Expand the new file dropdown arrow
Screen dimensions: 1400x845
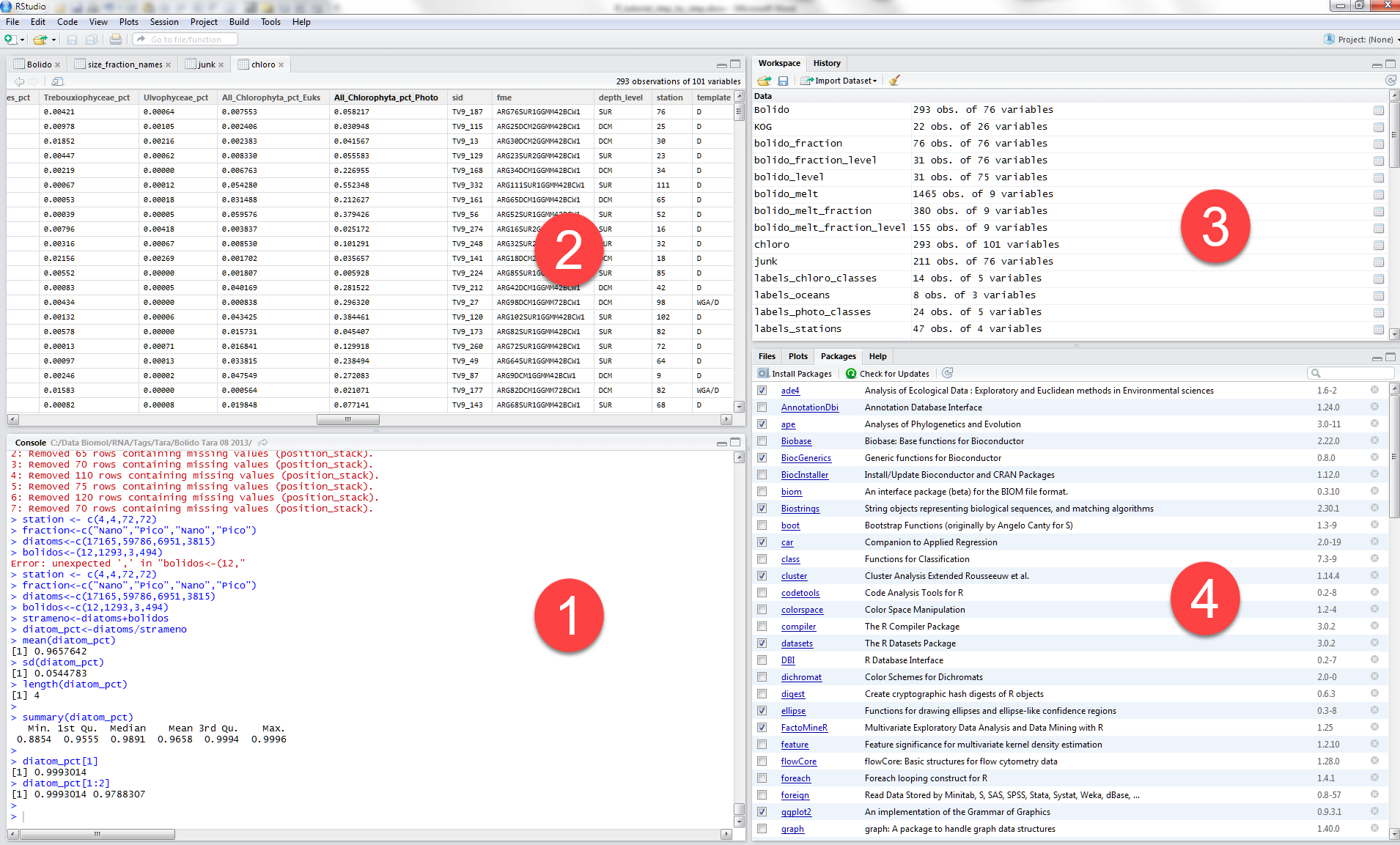pyautogui.click(x=23, y=40)
